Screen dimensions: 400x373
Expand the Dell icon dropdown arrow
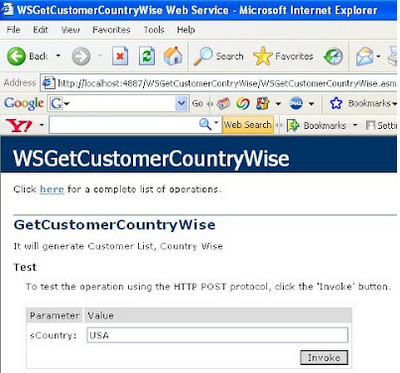tap(311, 104)
